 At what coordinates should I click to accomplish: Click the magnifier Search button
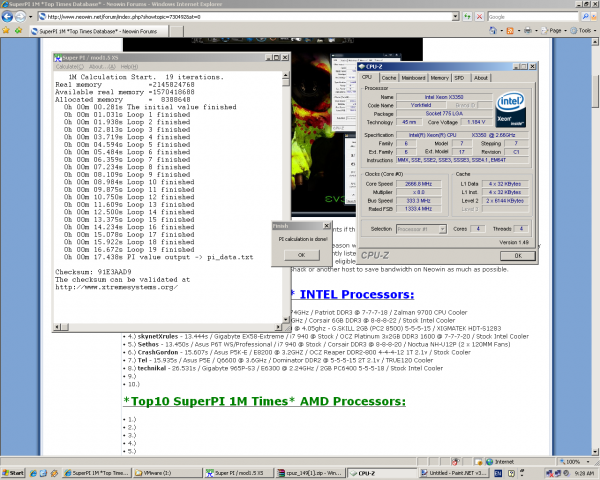tap(585, 16)
